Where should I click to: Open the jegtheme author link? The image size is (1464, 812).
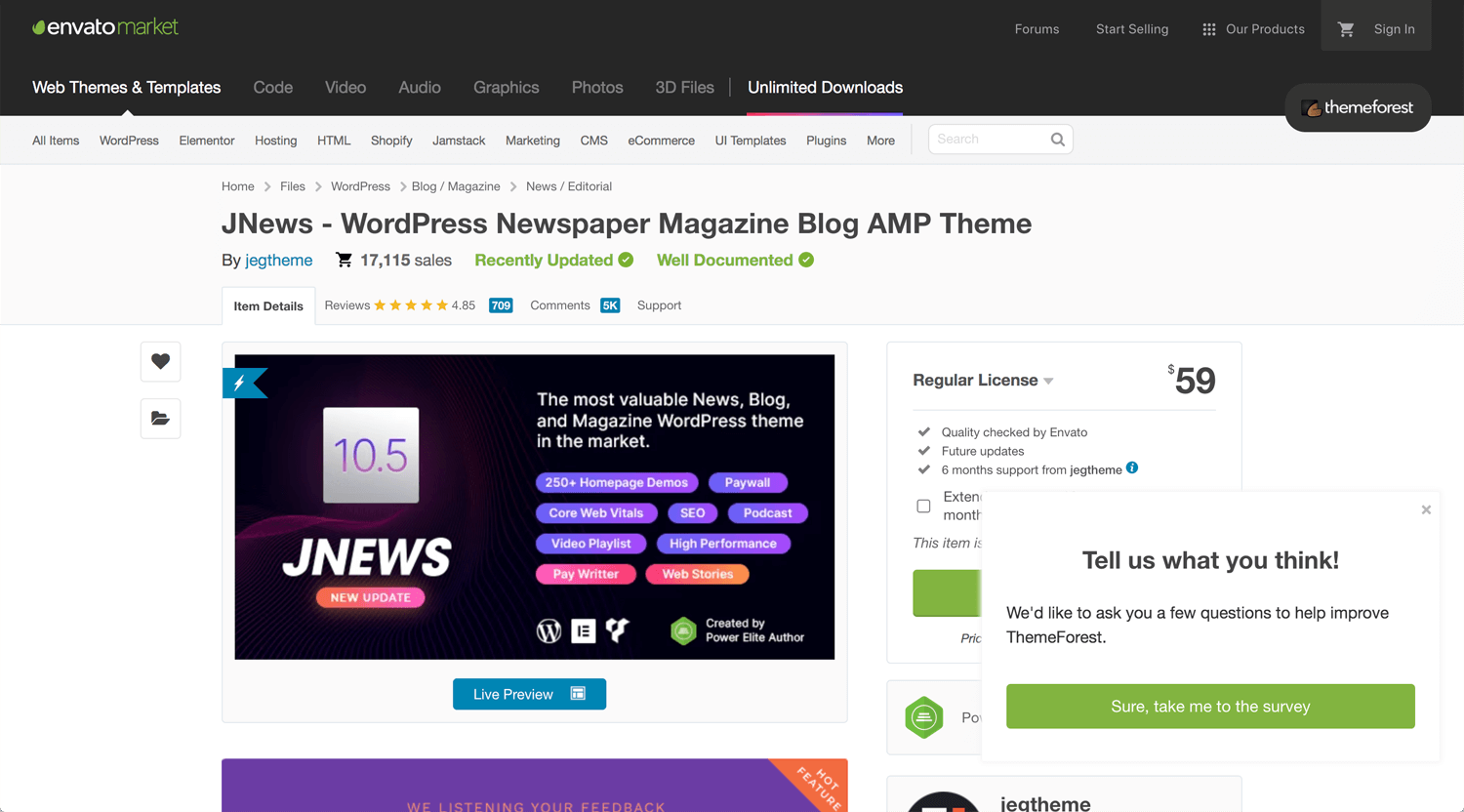279,261
